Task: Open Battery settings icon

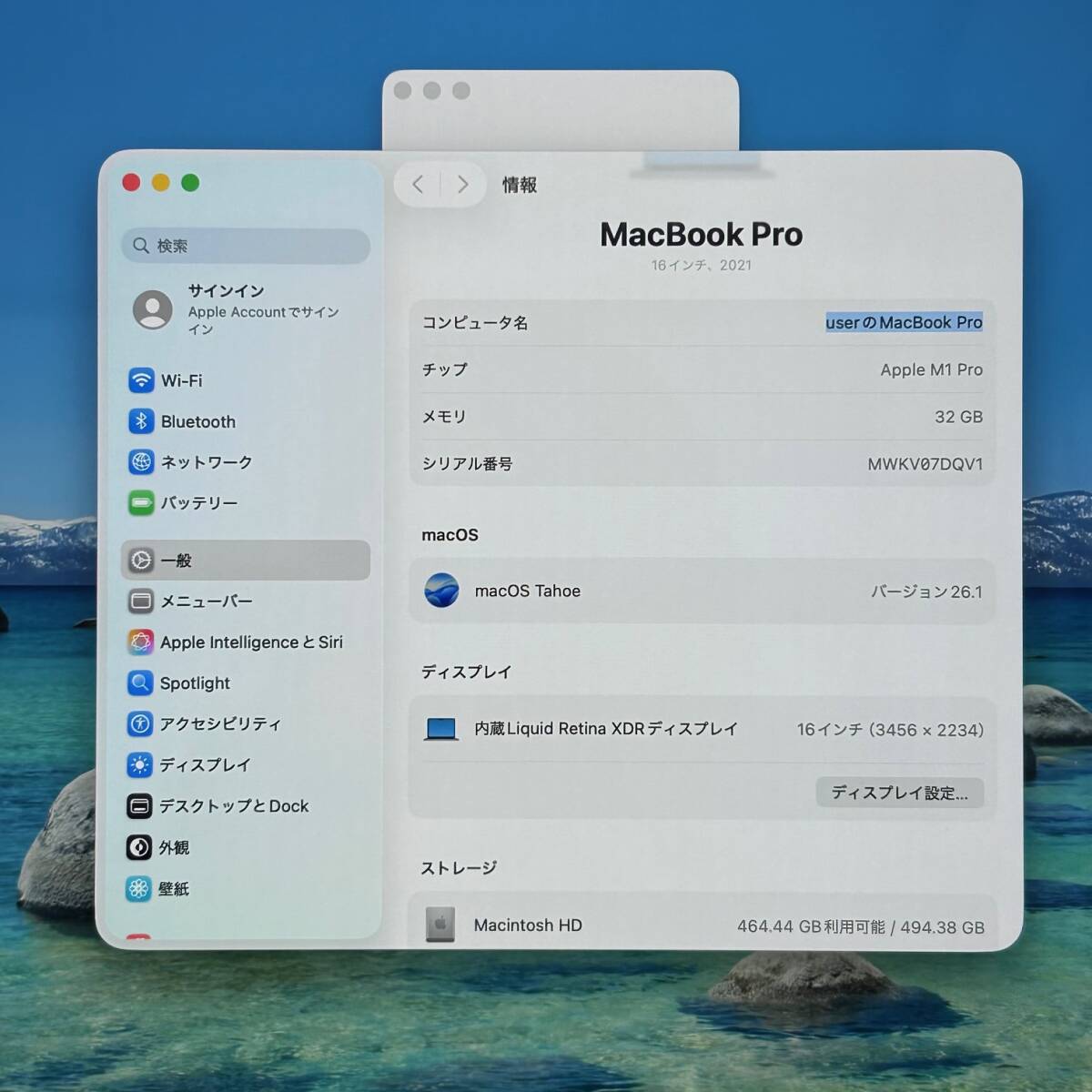Action: 141,503
